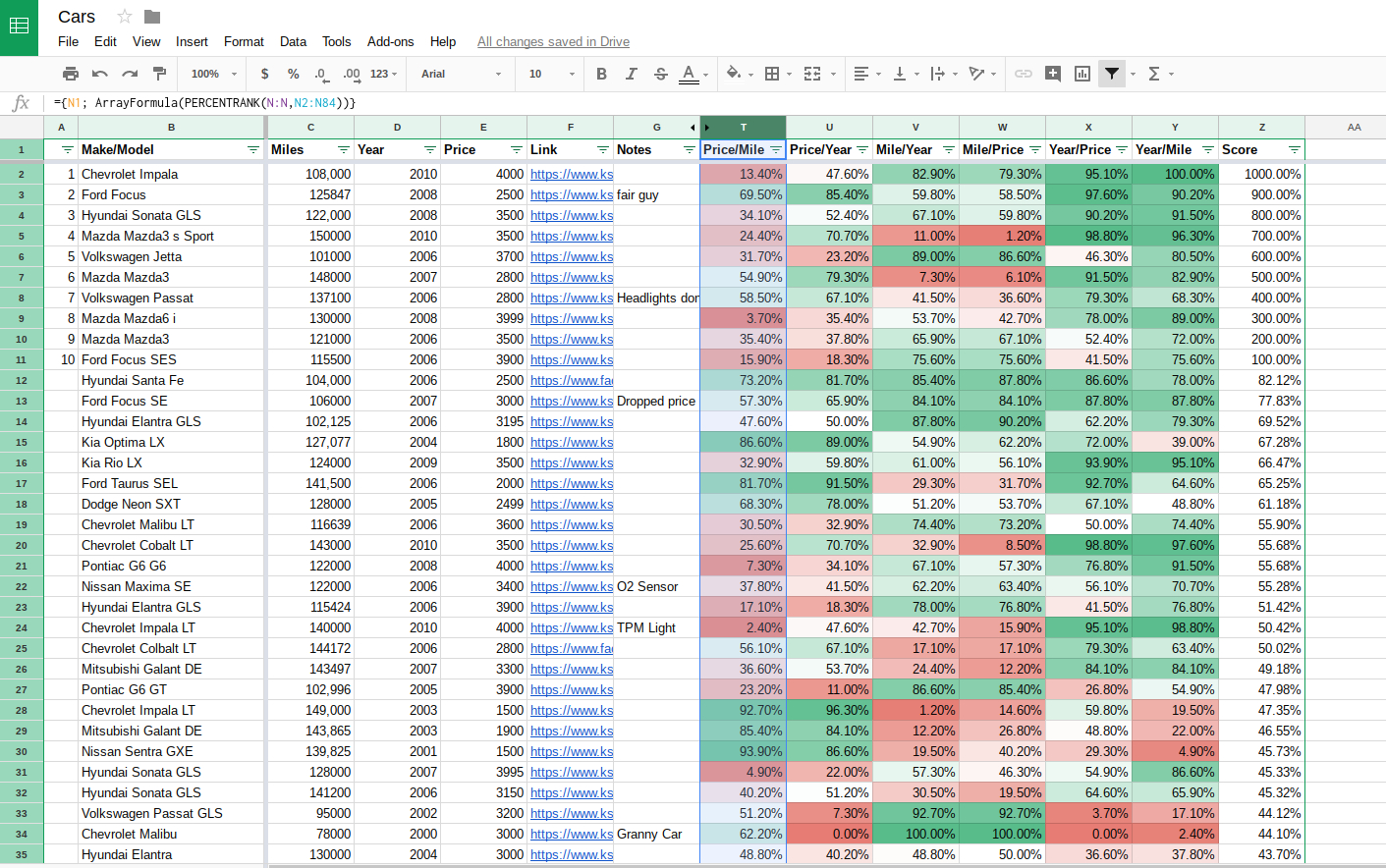1386x868 pixels.
Task: Open the Data menu
Action: (x=293, y=42)
